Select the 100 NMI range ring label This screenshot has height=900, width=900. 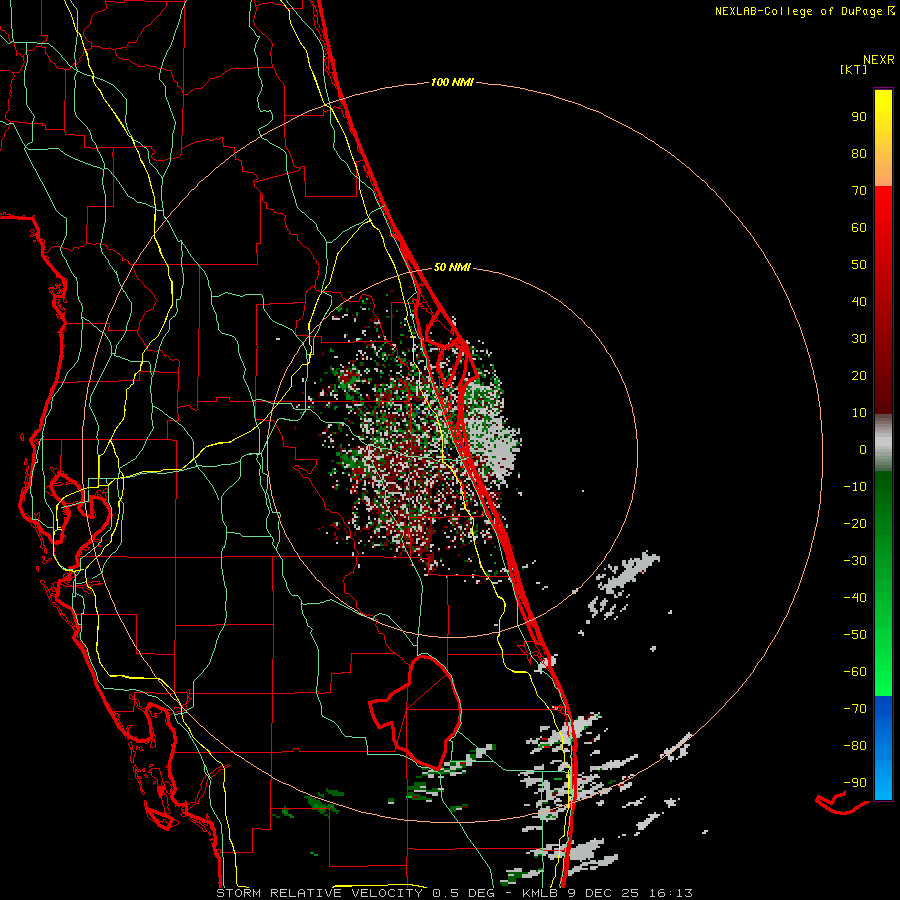point(452,83)
